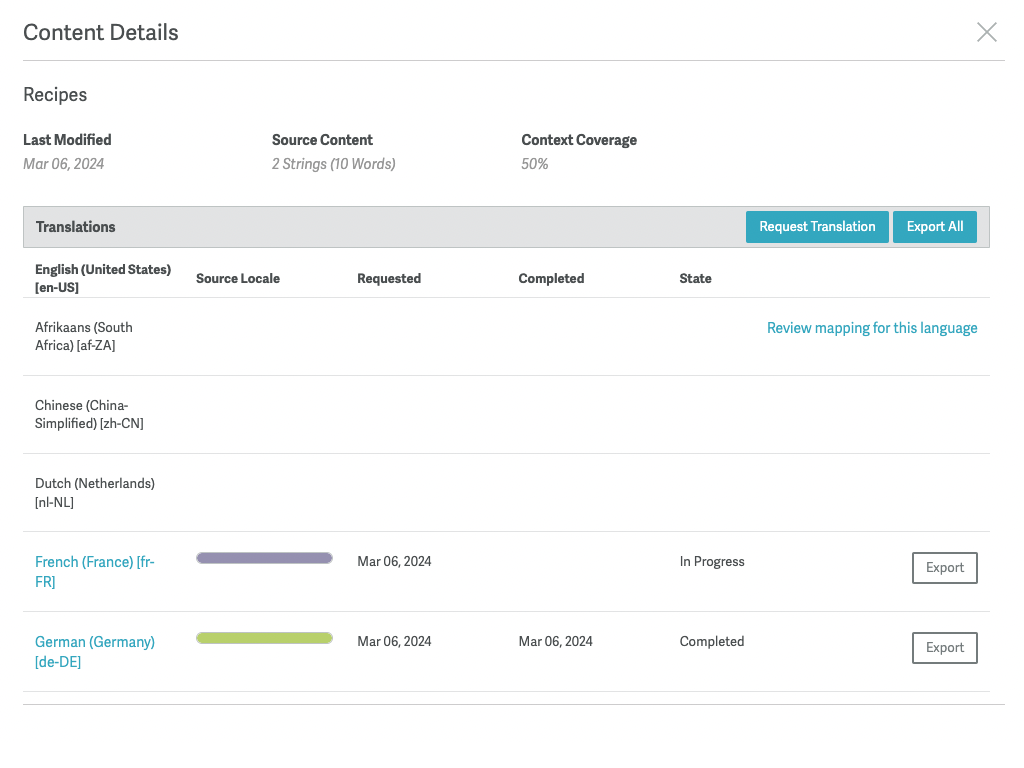Click the Translations section header
This screenshot has height=768, width=1024.
tap(76, 227)
